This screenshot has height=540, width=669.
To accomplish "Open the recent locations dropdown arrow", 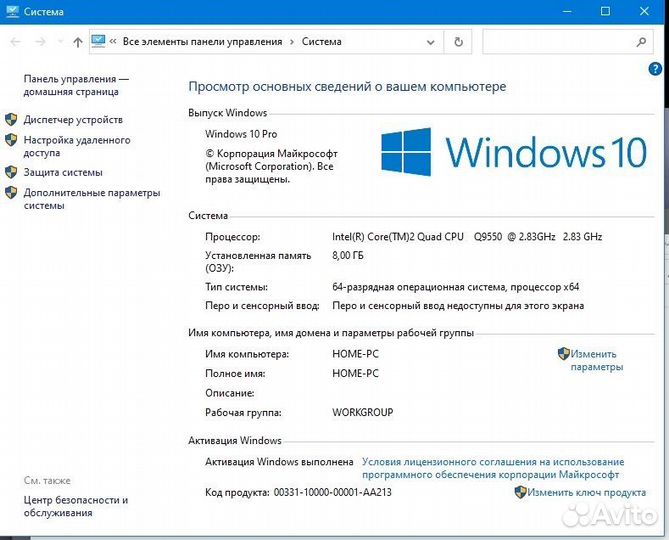I will 60,42.
